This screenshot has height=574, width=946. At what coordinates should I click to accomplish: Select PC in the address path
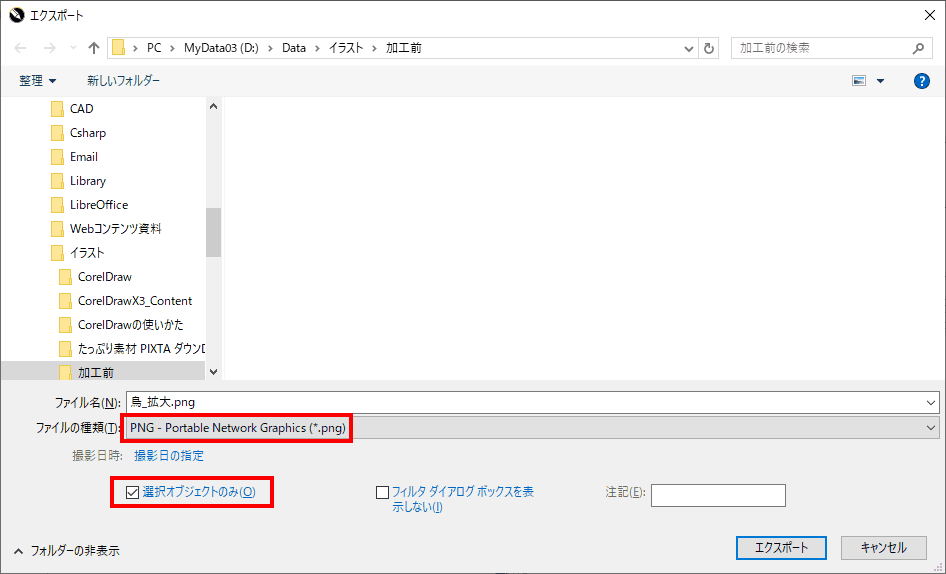[x=154, y=48]
